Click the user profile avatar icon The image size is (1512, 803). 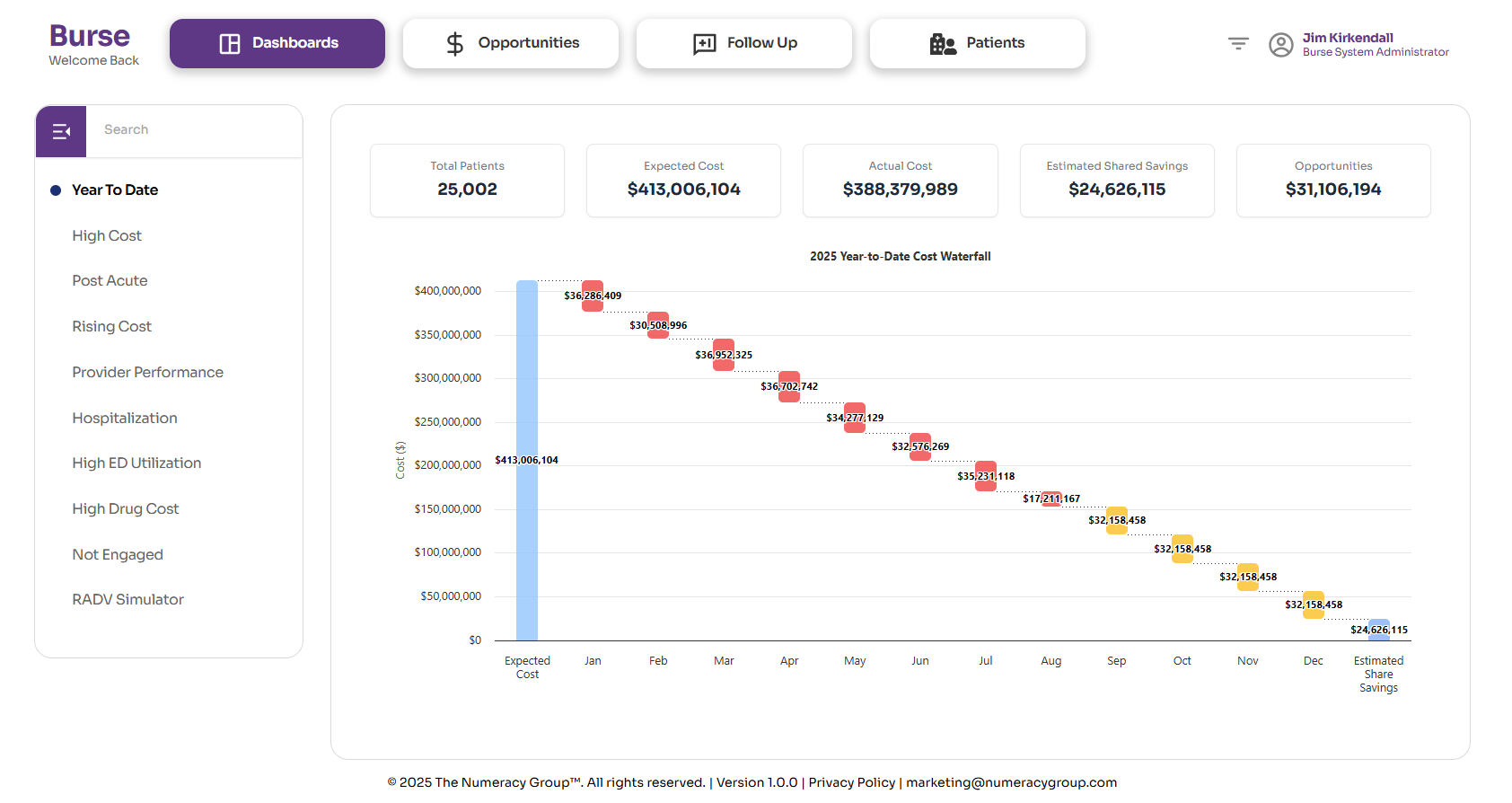click(x=1280, y=45)
